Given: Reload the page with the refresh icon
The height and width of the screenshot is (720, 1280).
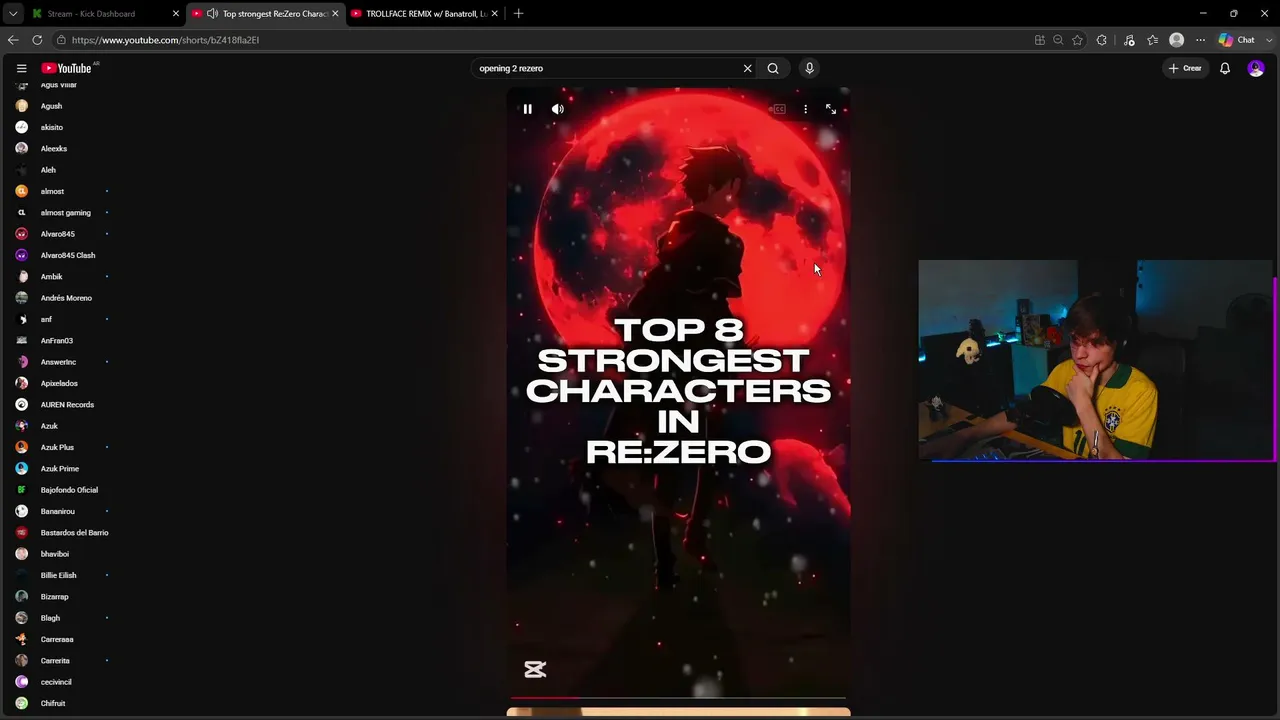Looking at the screenshot, I should (37, 40).
